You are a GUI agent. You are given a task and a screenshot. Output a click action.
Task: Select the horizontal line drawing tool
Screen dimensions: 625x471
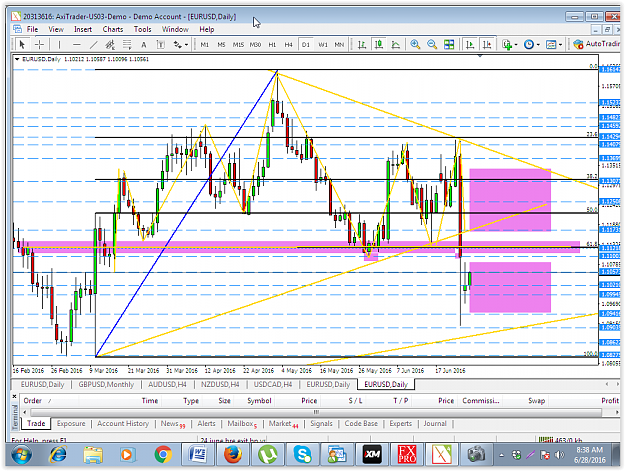(x=77, y=44)
